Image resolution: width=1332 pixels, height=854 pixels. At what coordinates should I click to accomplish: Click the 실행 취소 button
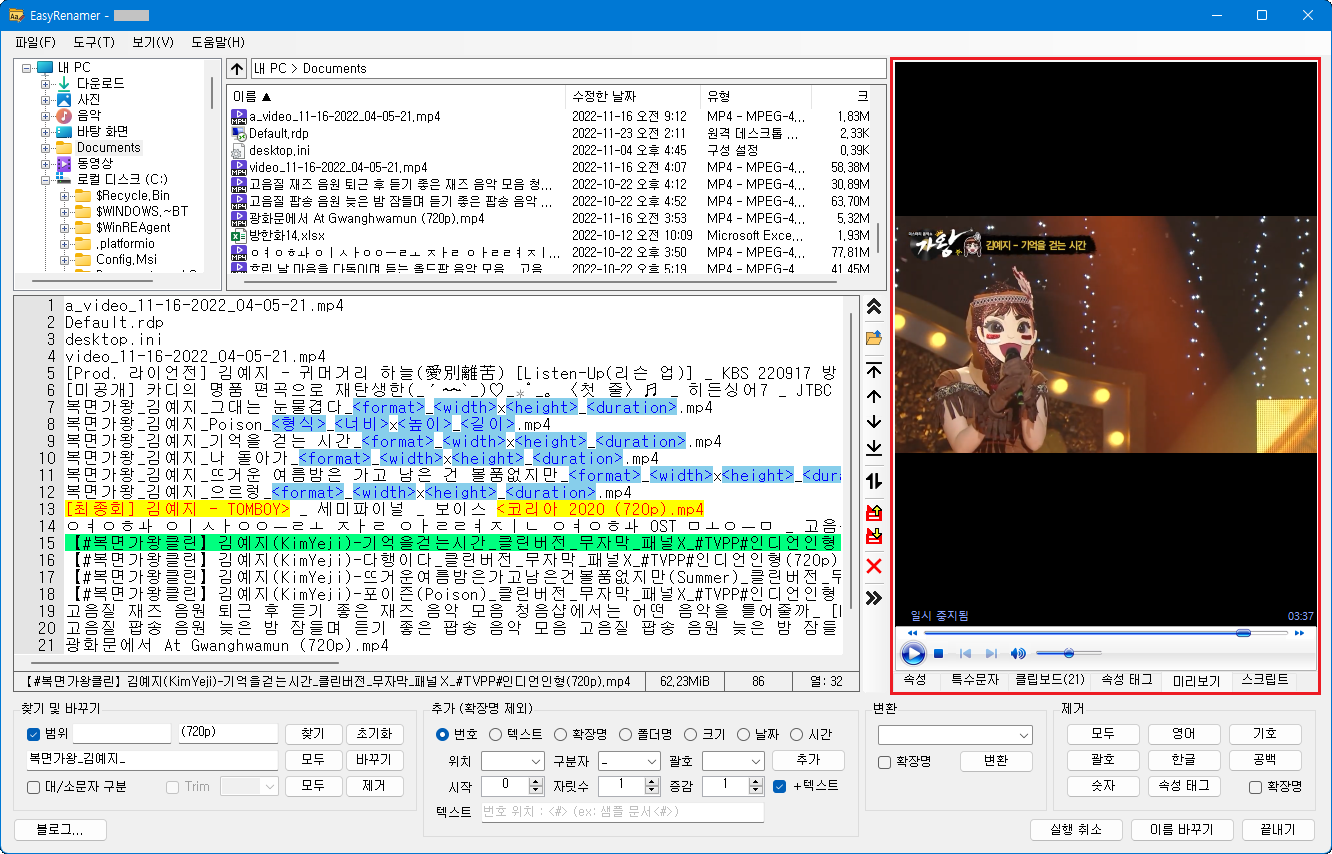click(1075, 830)
